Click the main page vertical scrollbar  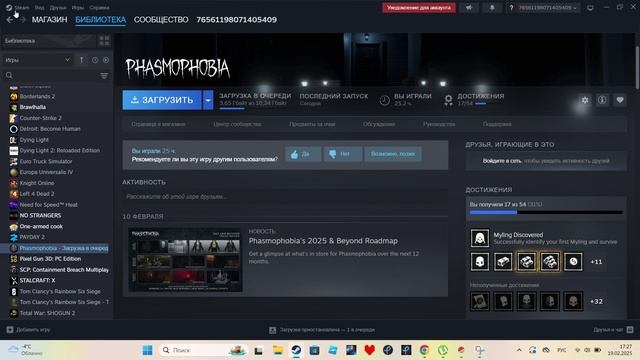point(637,67)
